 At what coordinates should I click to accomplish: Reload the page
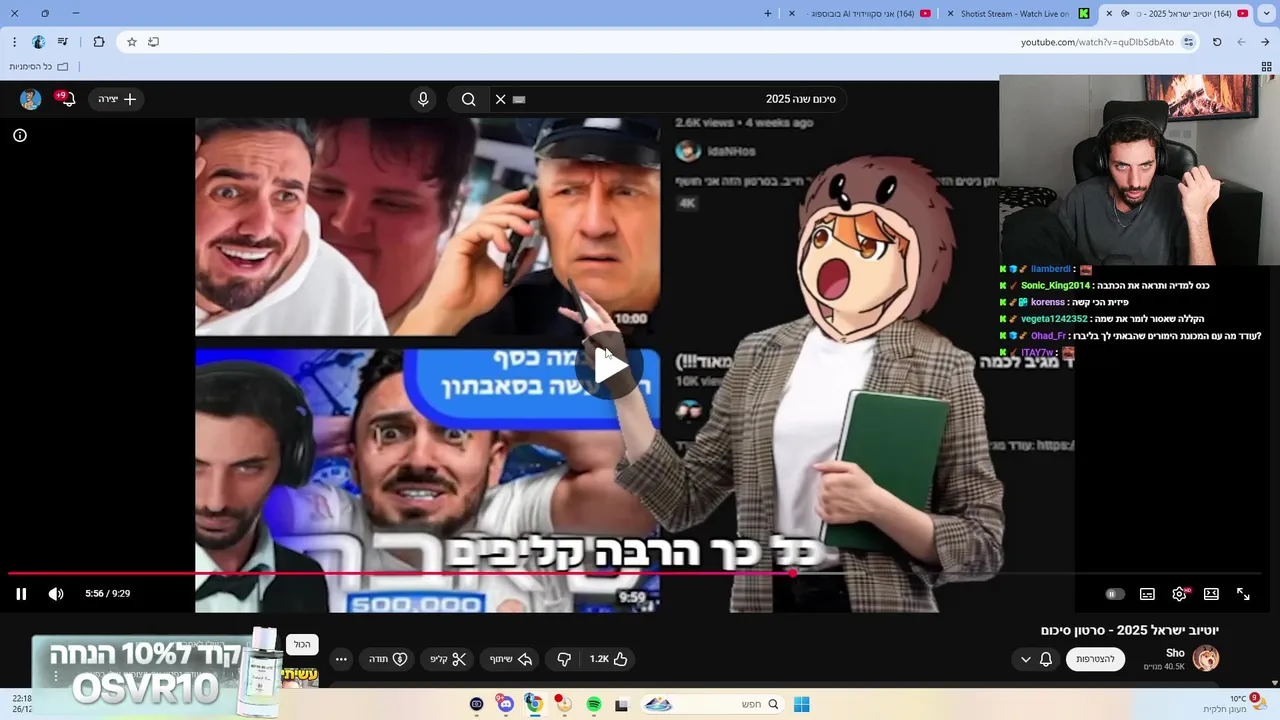coord(1217,42)
